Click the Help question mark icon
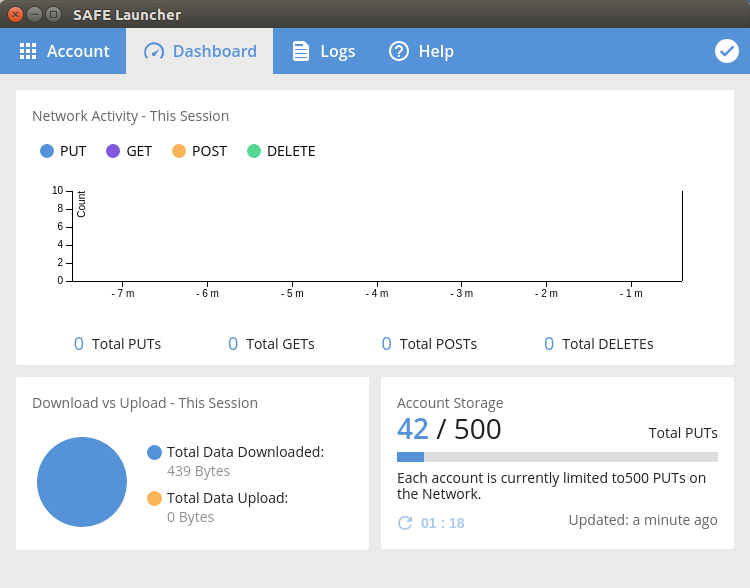This screenshot has width=750, height=588. (x=399, y=51)
